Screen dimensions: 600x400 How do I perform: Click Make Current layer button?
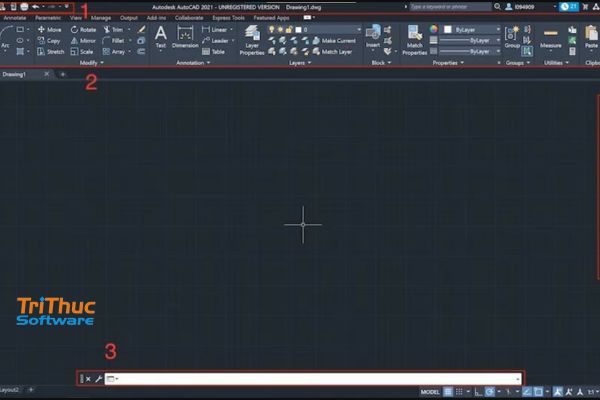[x=334, y=41]
